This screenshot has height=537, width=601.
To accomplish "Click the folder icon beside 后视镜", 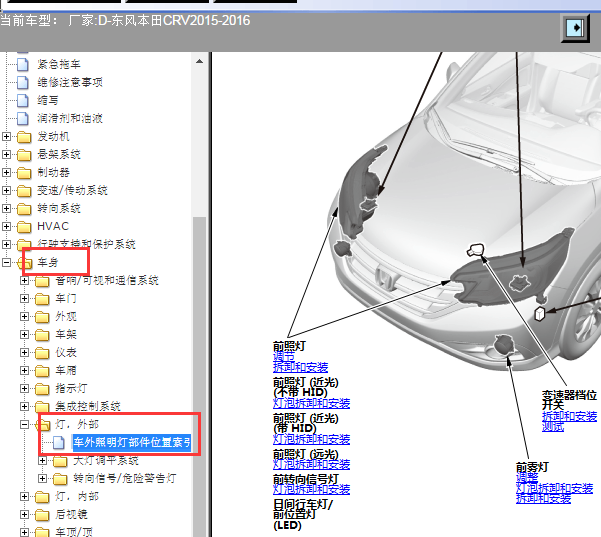I will click(x=42, y=515).
